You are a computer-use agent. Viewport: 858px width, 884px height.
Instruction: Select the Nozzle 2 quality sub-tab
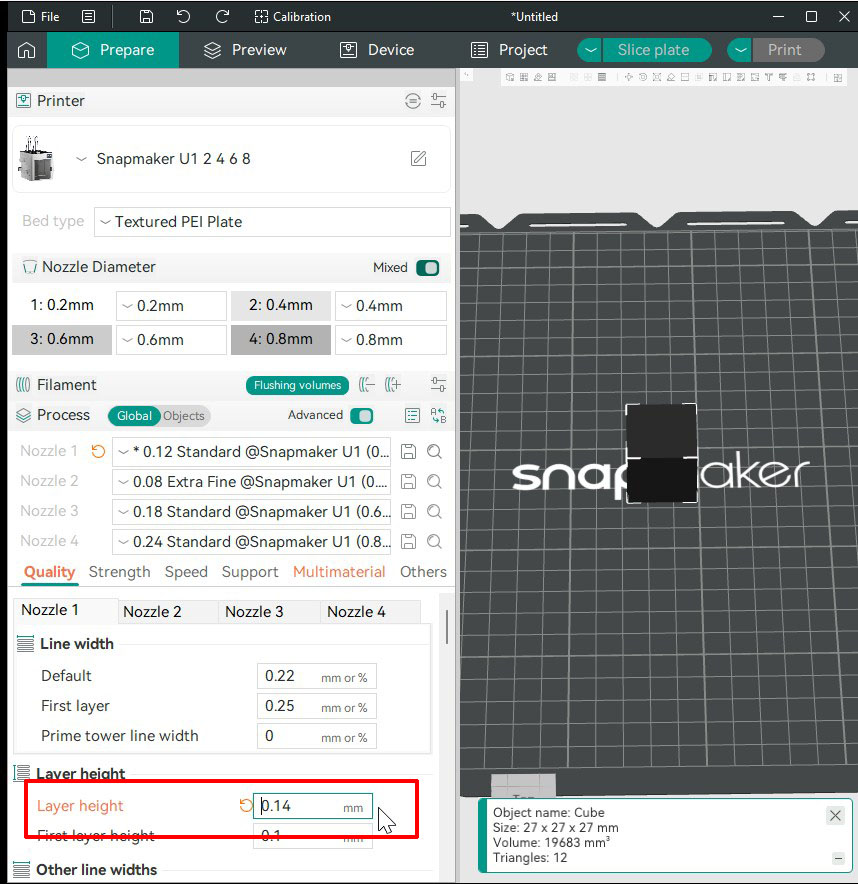pos(168,612)
